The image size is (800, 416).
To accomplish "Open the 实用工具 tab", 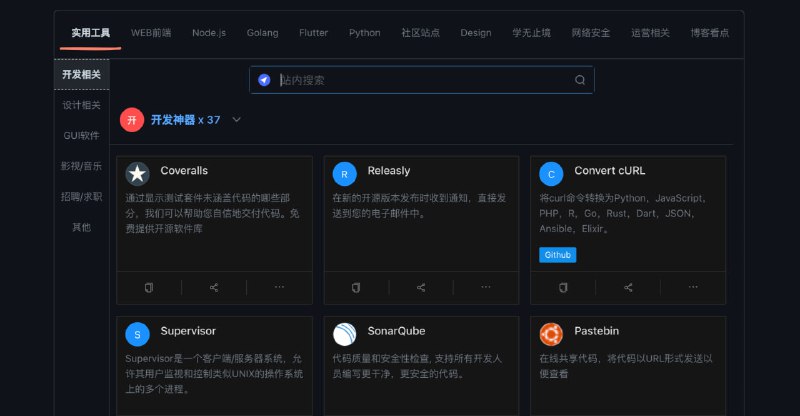I will pyautogui.click(x=90, y=33).
